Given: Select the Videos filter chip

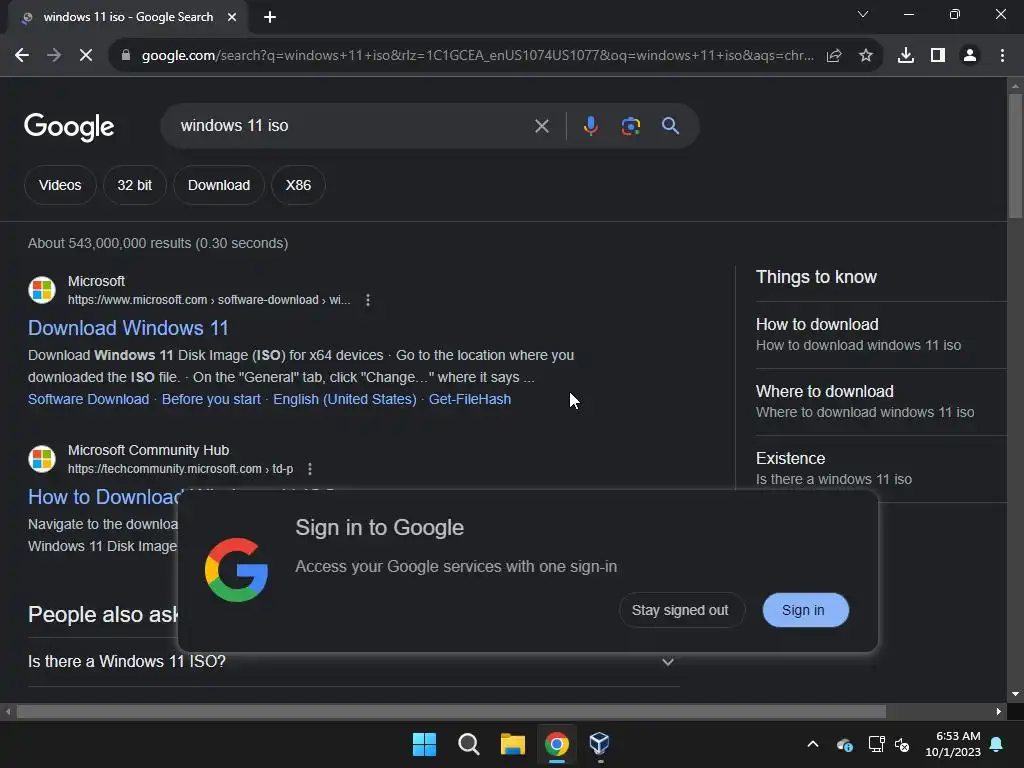Looking at the screenshot, I should coord(60,185).
